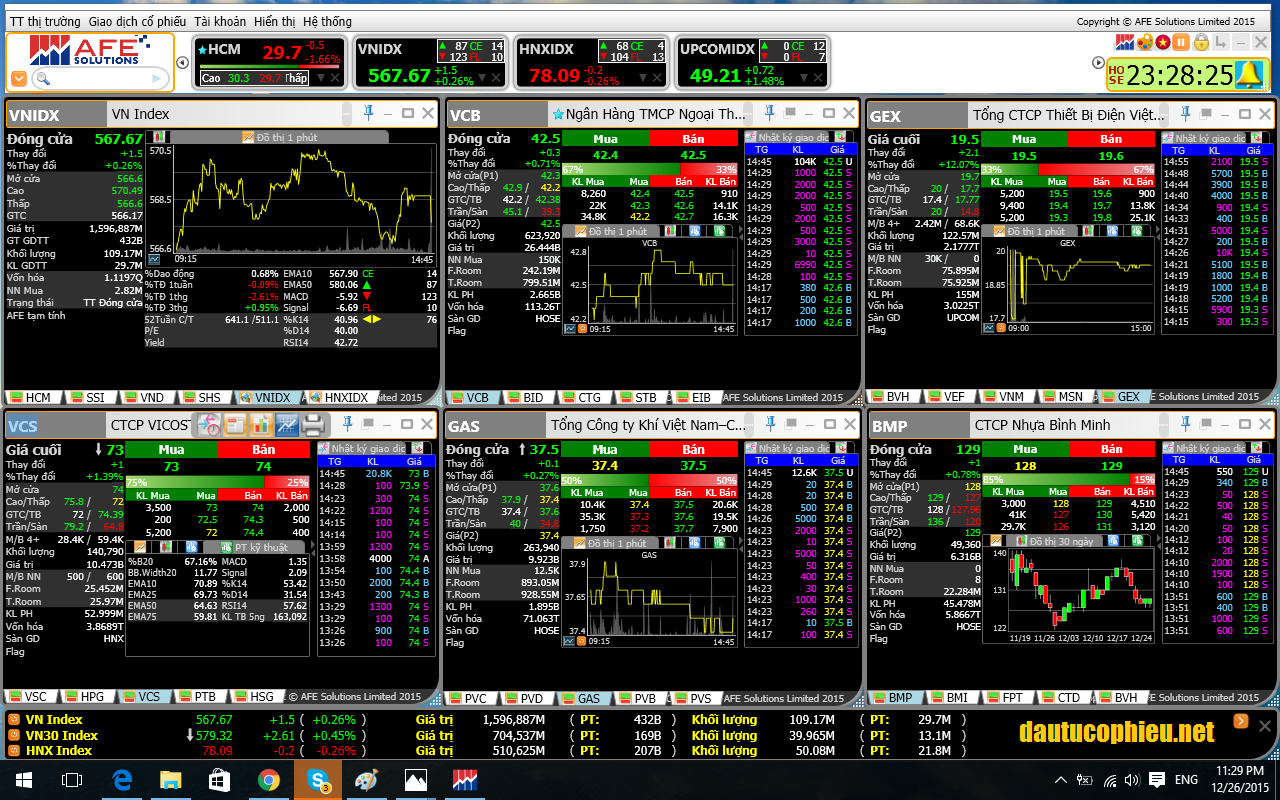1280x800 pixels.
Task: Click the Bán header in GAS panel
Action: [693, 450]
